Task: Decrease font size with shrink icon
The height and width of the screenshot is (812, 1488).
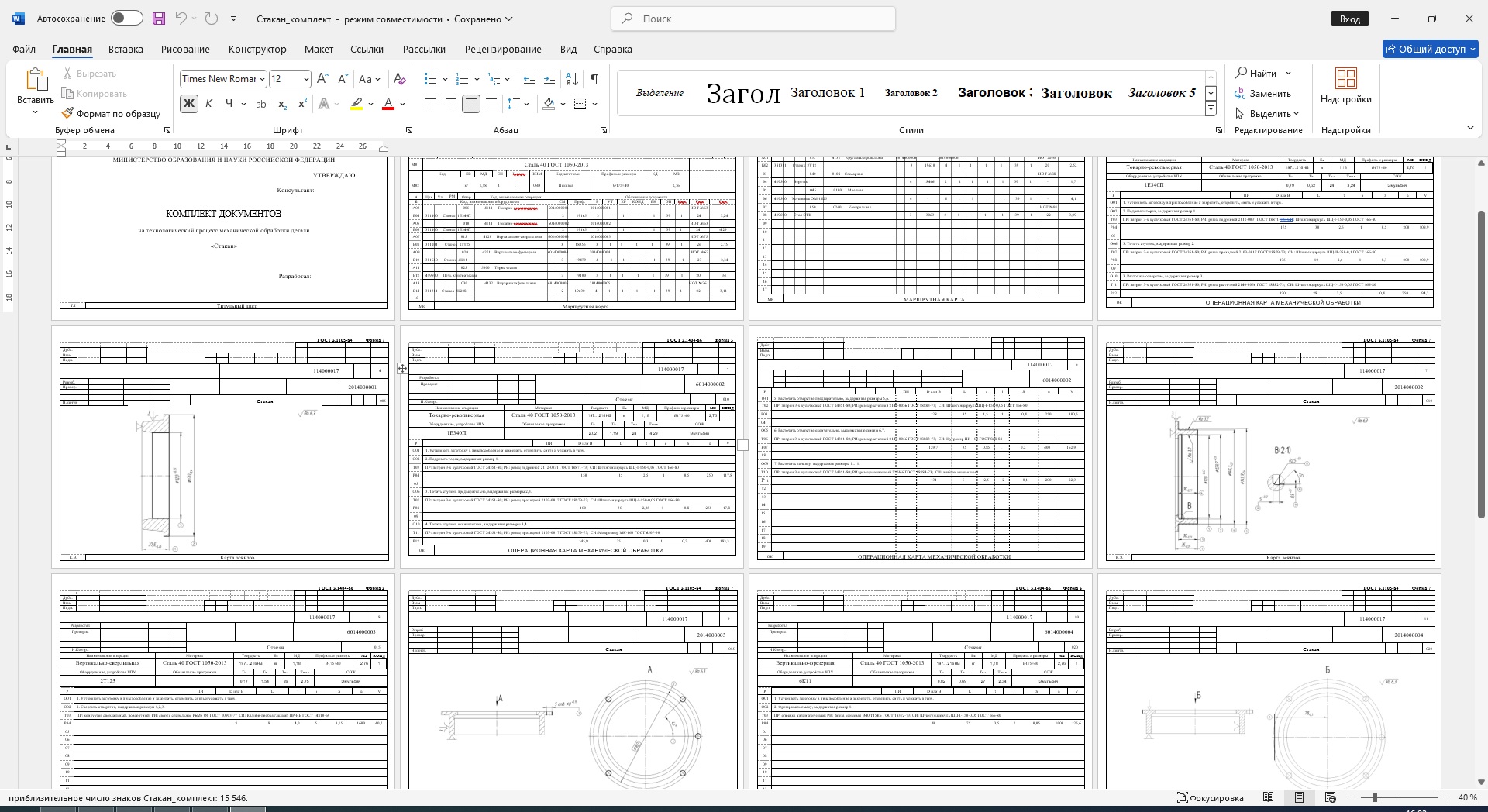Action: (x=343, y=78)
